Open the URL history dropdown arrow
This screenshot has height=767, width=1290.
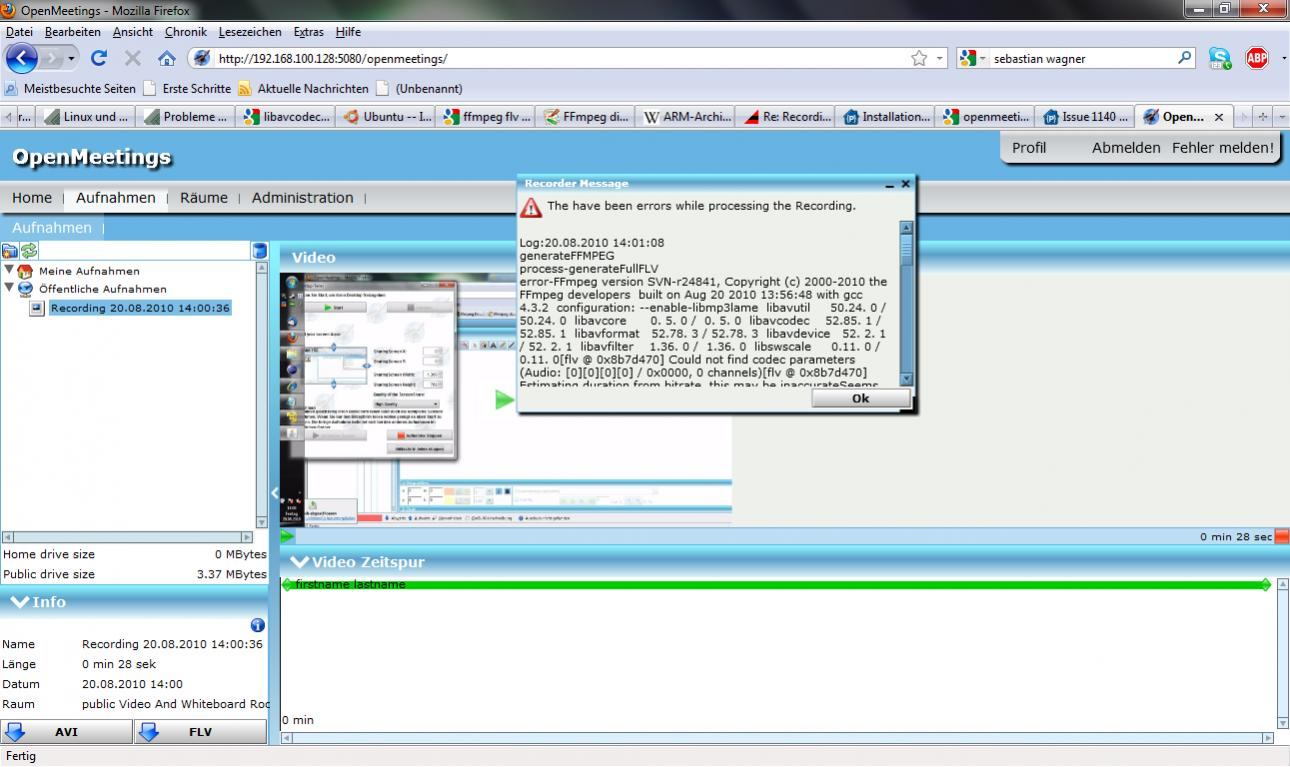tap(940, 59)
